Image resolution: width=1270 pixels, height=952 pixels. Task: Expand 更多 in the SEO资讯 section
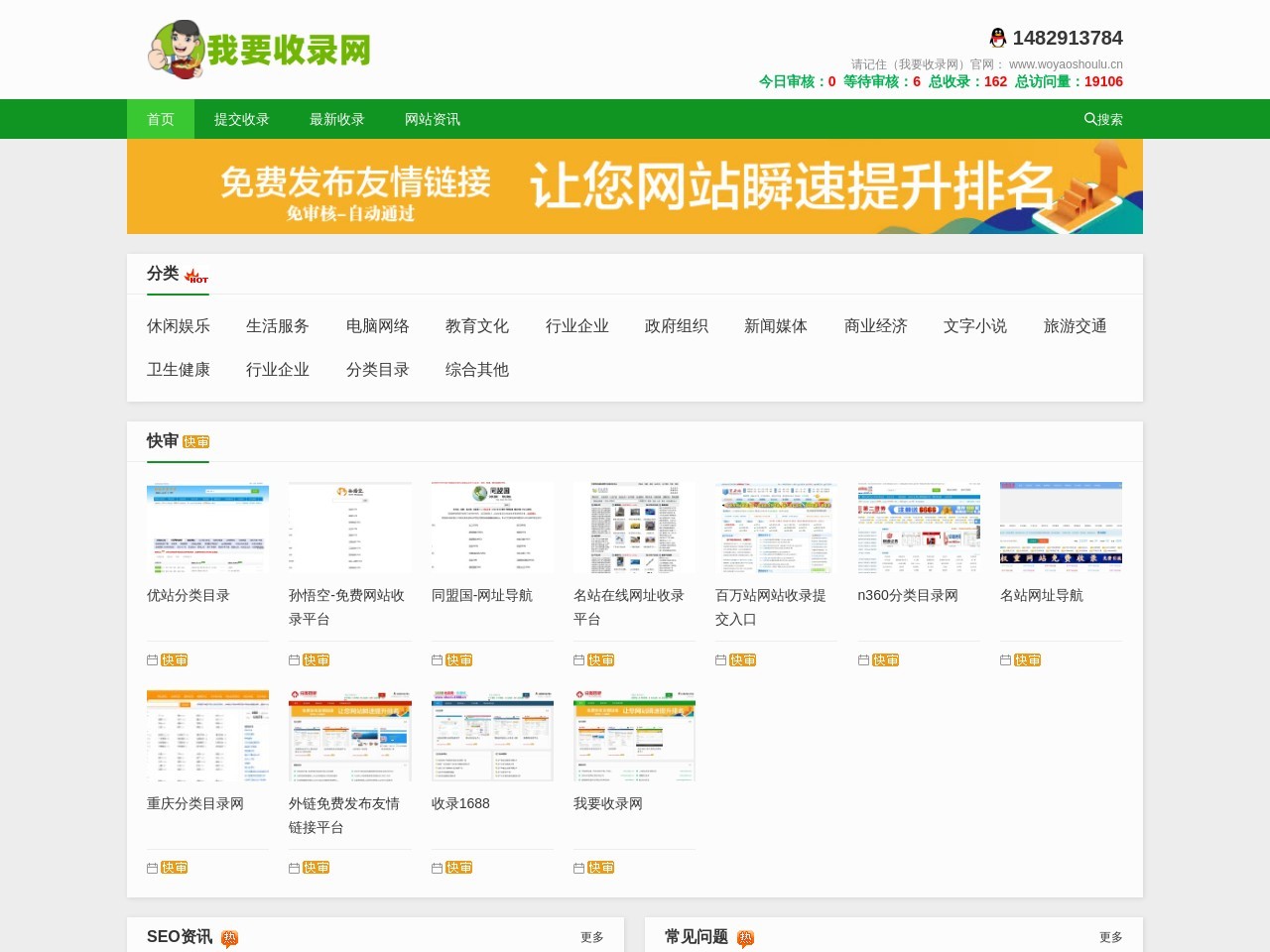[592, 937]
